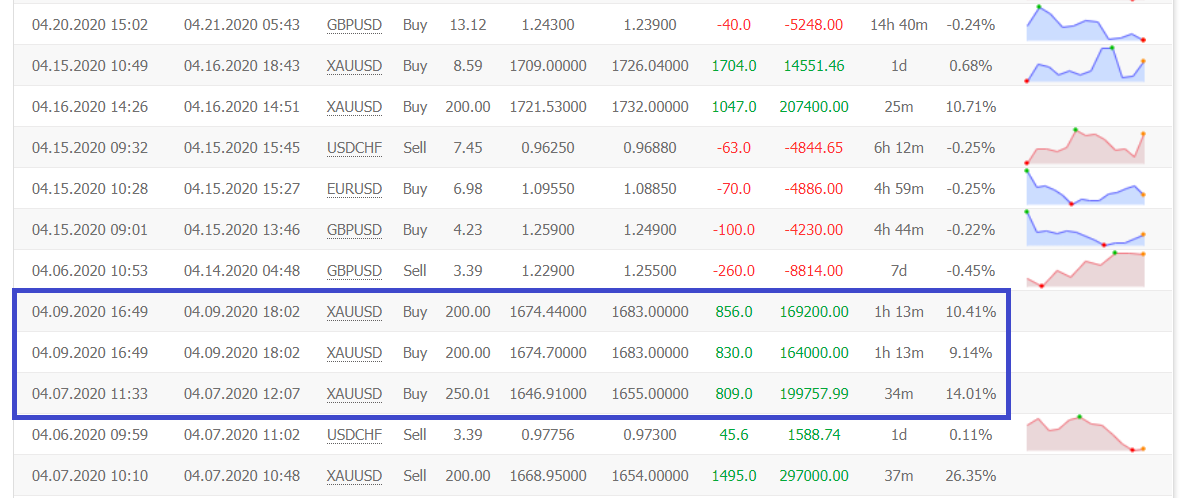Open the EURUSD symbol link
The image size is (1189, 498).
[354, 188]
